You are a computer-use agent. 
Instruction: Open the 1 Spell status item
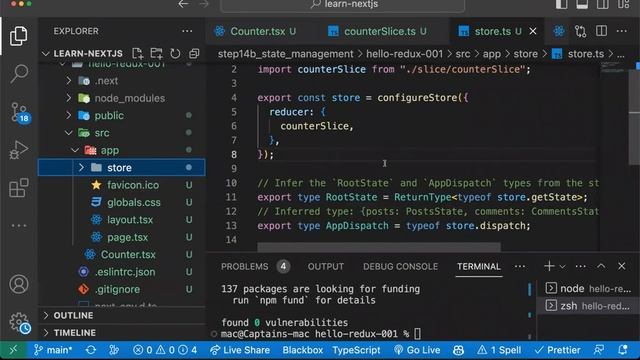tap(499, 350)
